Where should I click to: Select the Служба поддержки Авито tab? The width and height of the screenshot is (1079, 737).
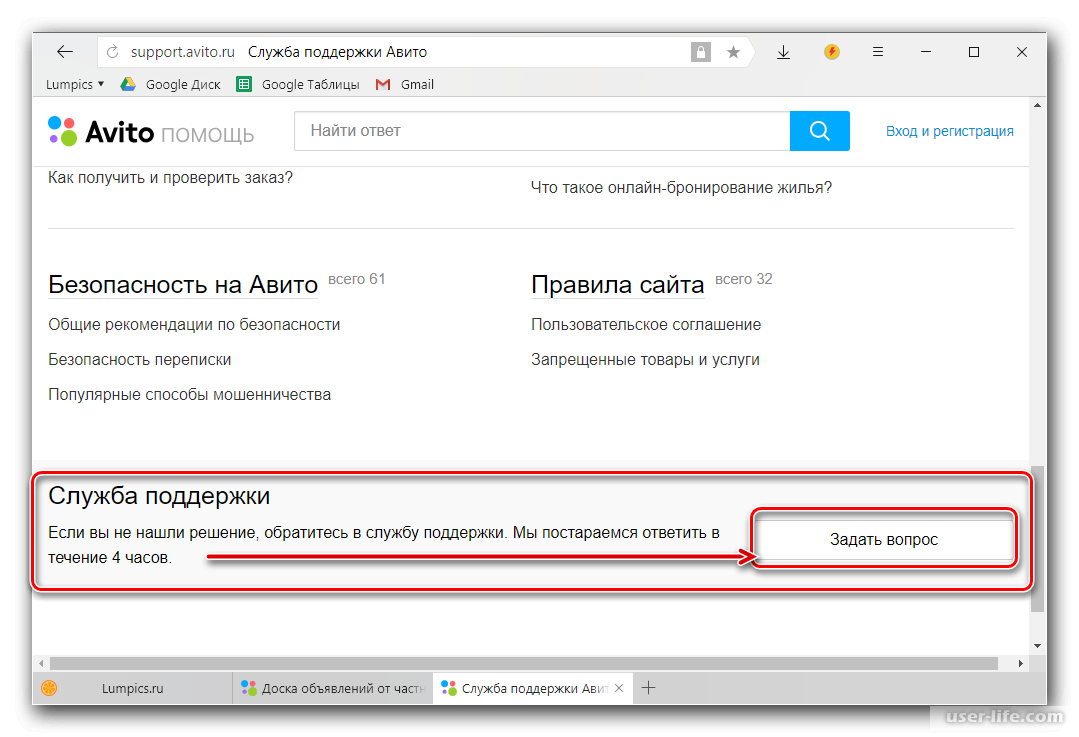pyautogui.click(x=533, y=688)
